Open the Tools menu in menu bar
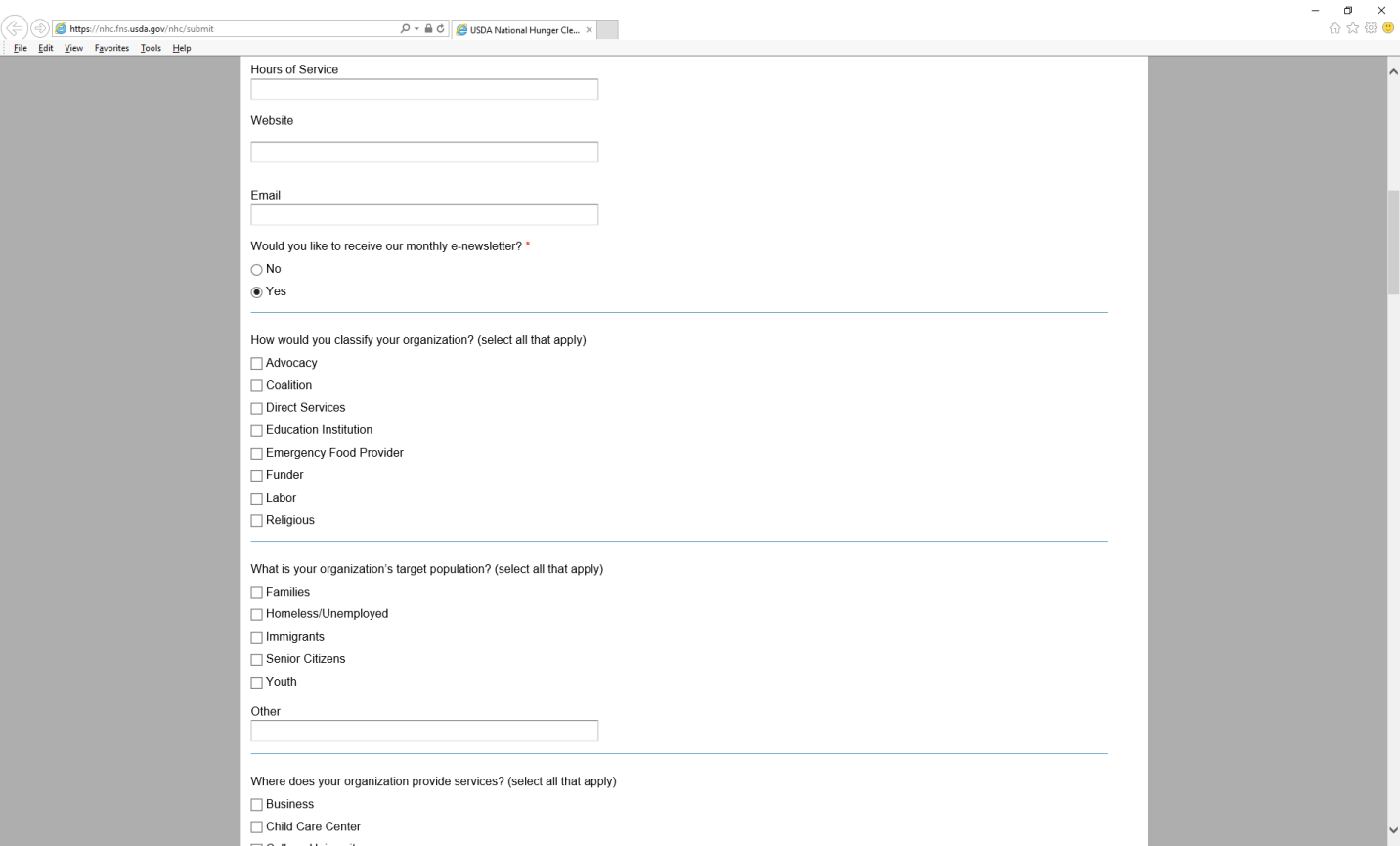Screen dimensions: 1400x846 [151, 48]
